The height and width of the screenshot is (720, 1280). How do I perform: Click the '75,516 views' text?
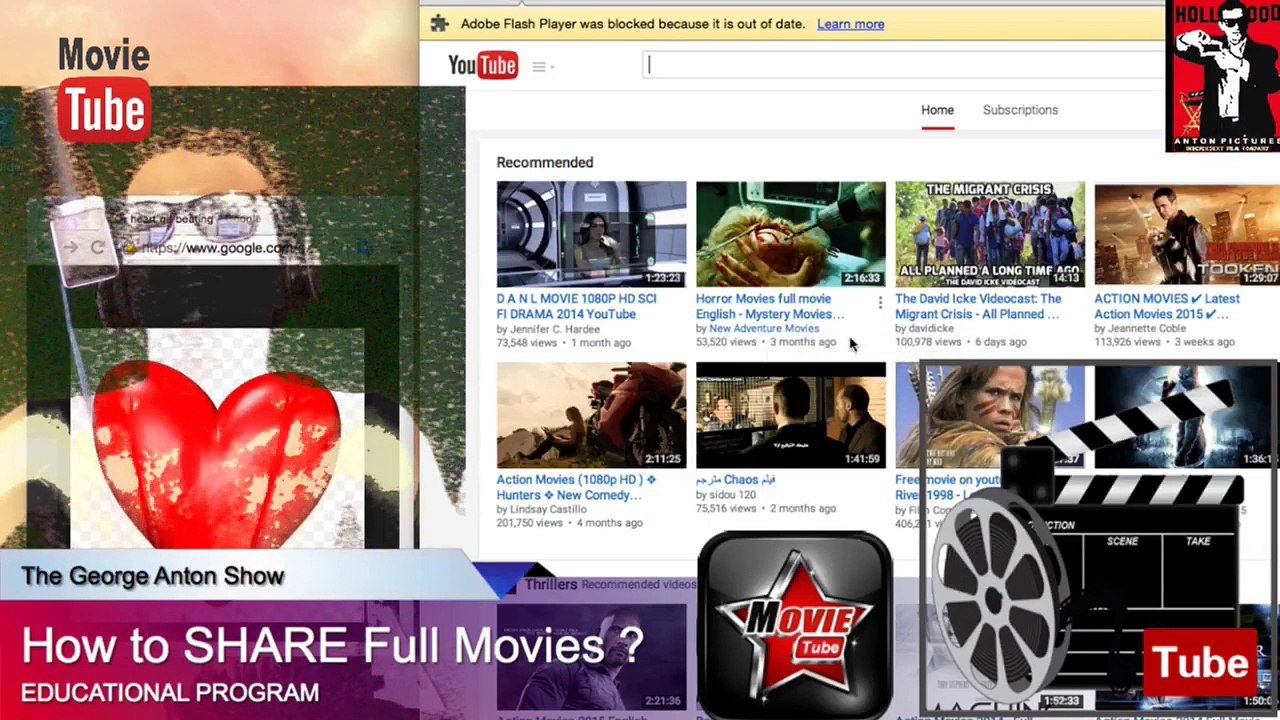point(726,508)
